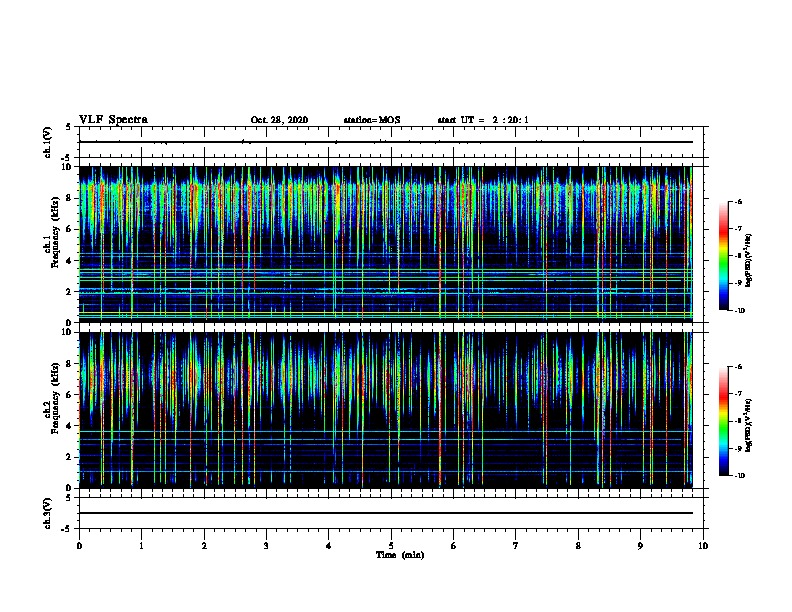Click the "station=MOS" header text
This screenshot has height=612, width=792.
(x=372, y=120)
